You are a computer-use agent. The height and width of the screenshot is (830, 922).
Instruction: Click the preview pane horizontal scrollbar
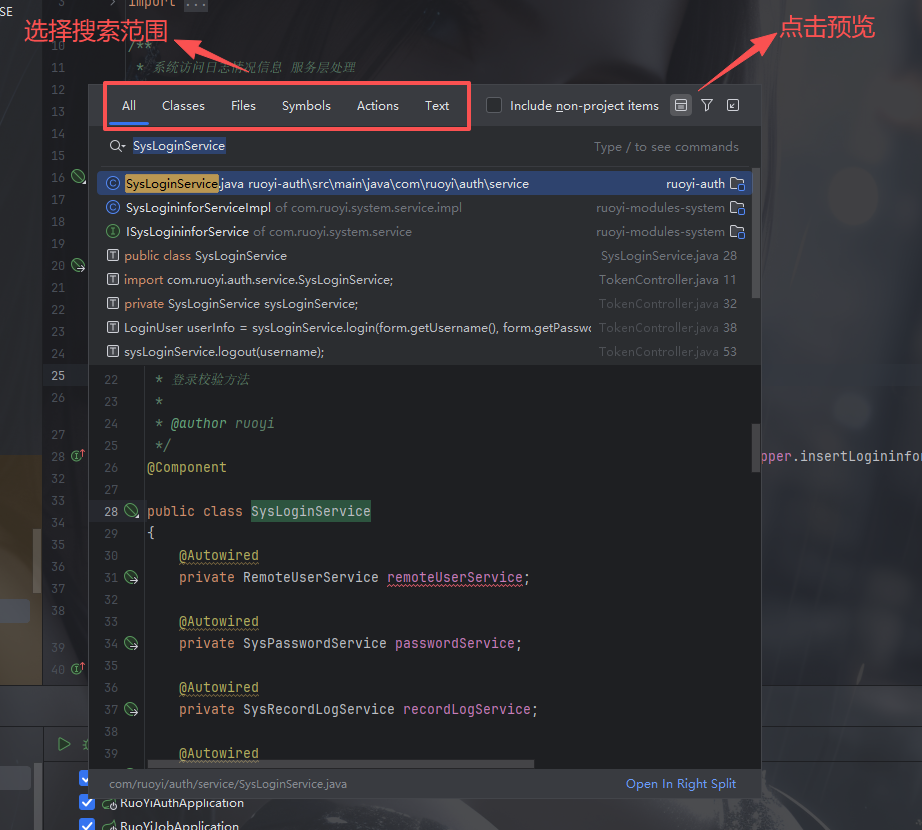point(341,764)
